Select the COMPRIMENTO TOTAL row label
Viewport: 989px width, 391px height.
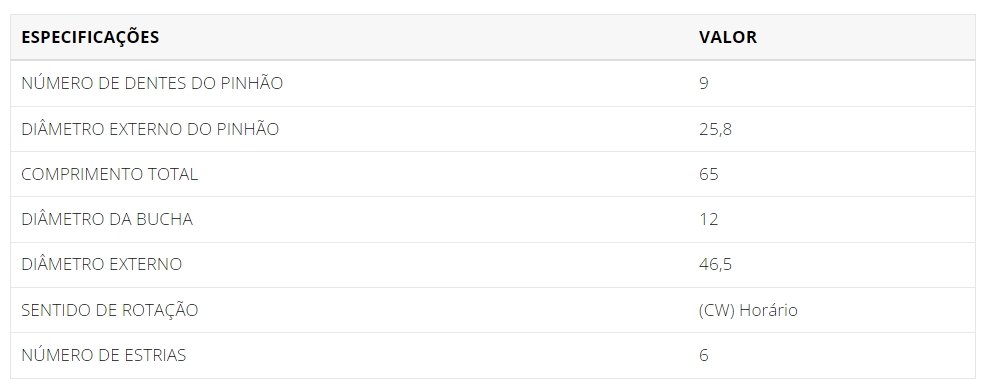click(110, 174)
